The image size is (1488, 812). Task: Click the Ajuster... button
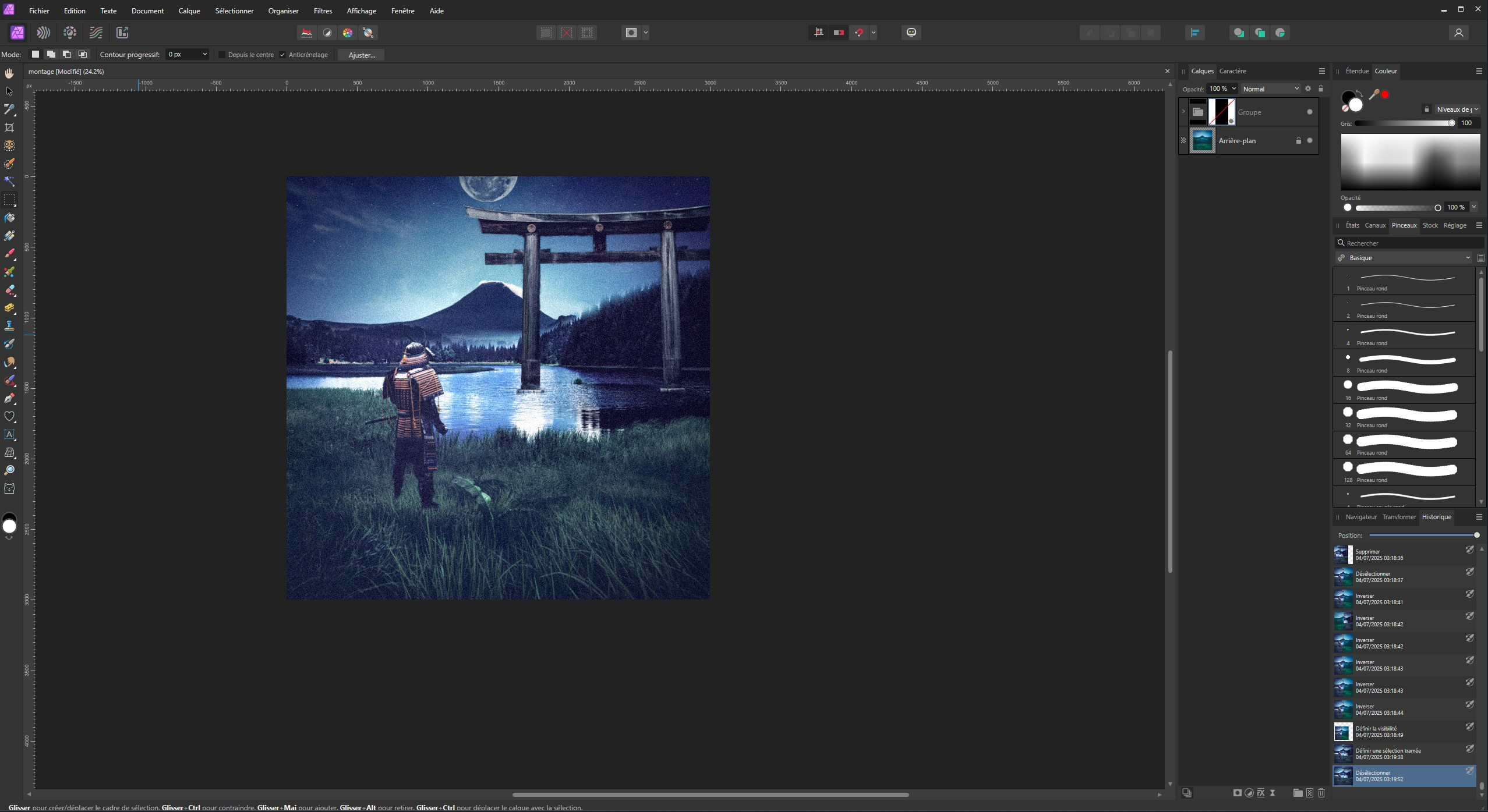tap(362, 55)
